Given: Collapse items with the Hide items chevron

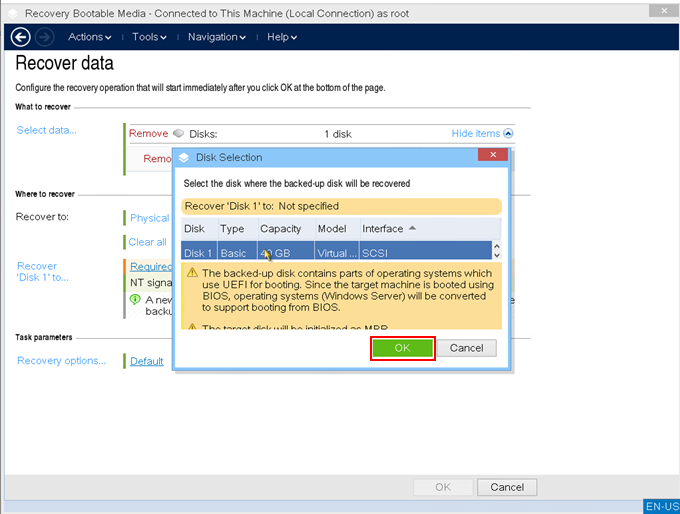Looking at the screenshot, I should pyautogui.click(x=508, y=134).
